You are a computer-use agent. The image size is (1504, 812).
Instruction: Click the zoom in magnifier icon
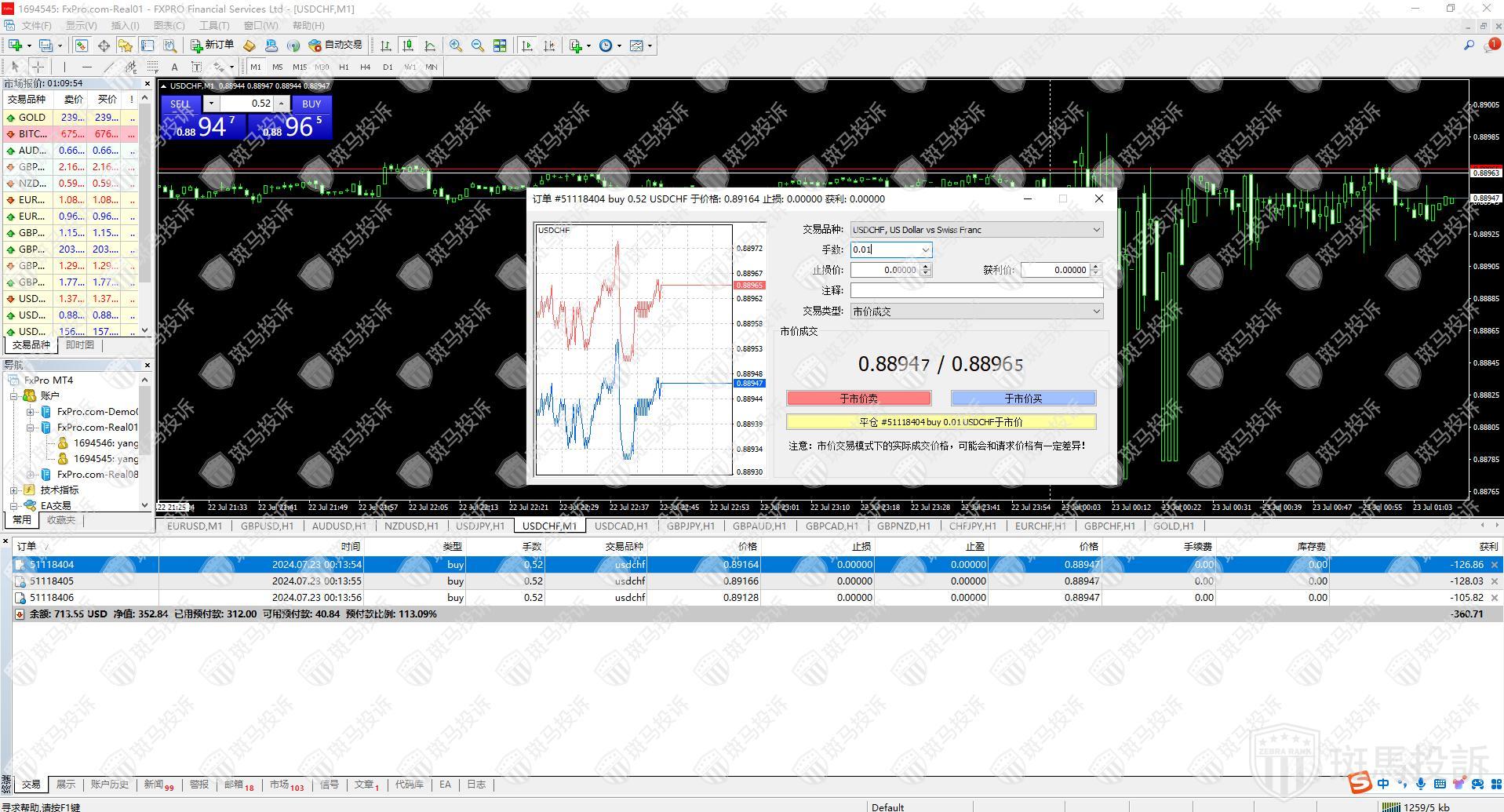(x=455, y=46)
